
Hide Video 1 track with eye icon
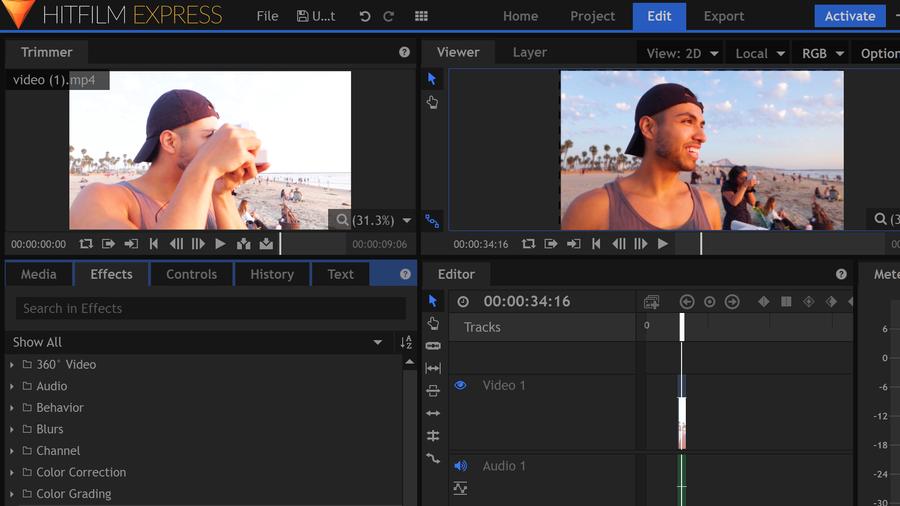point(460,385)
